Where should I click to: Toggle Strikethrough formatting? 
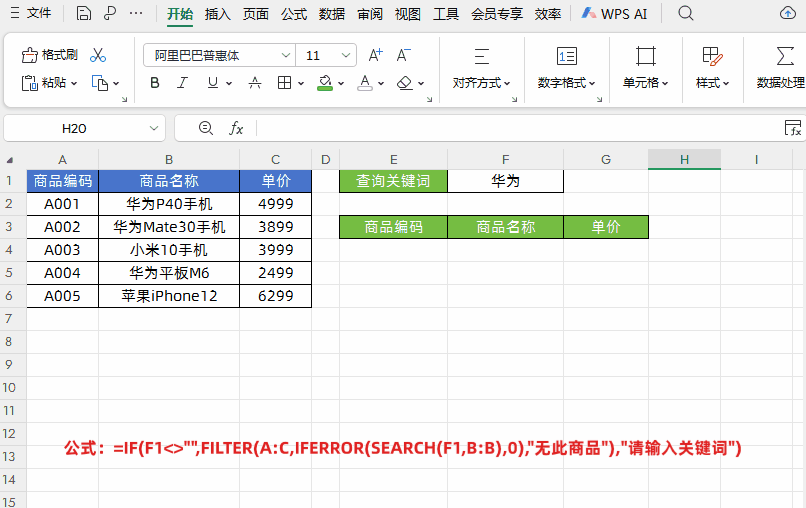coord(255,83)
